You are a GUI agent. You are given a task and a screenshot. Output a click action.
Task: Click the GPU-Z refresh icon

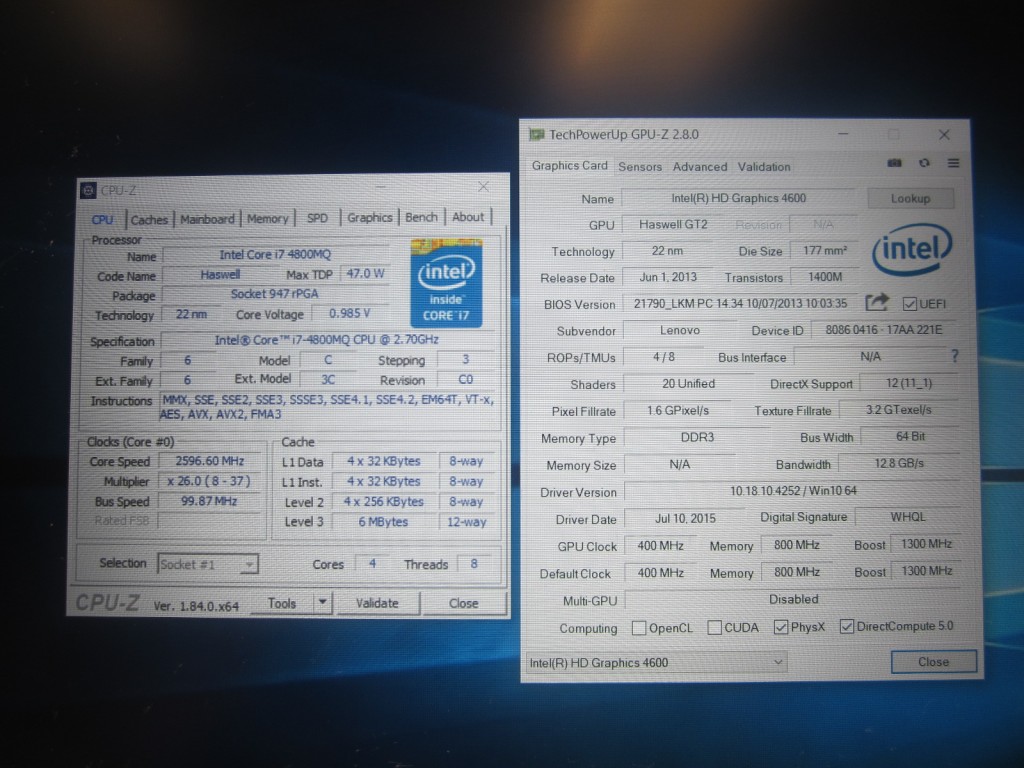(924, 163)
